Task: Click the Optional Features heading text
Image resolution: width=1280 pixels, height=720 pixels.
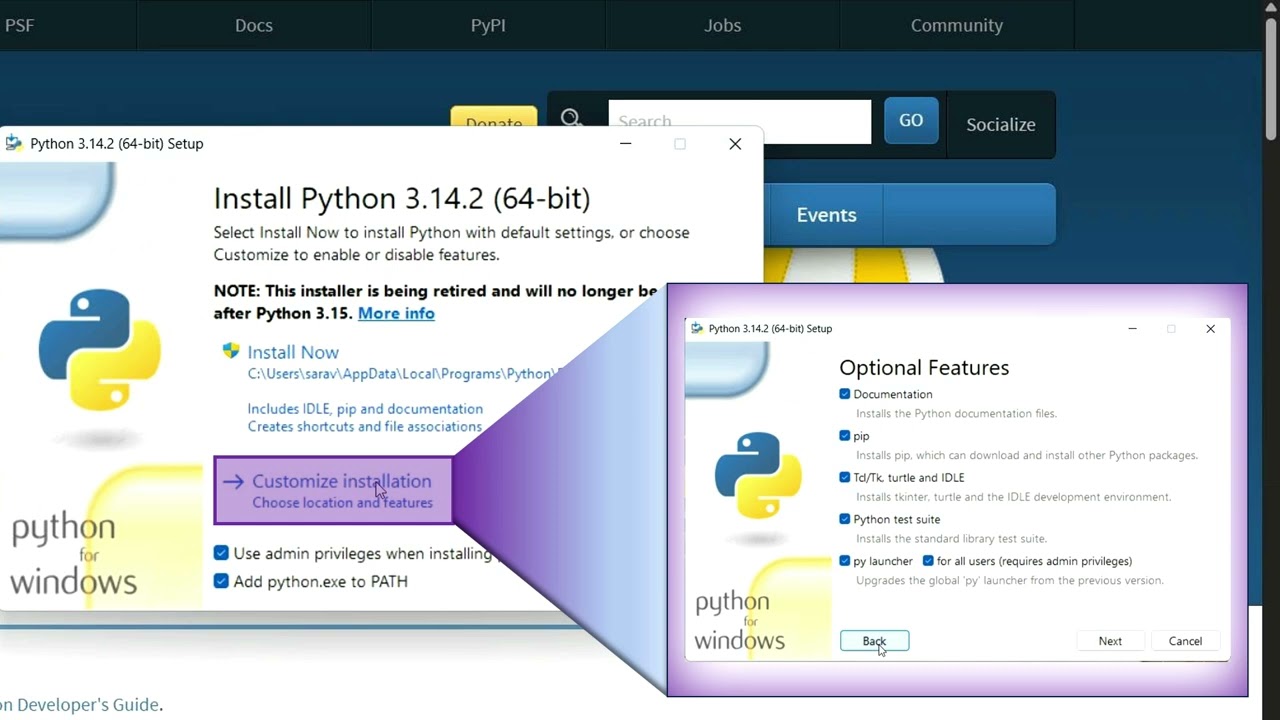Action: [x=924, y=367]
